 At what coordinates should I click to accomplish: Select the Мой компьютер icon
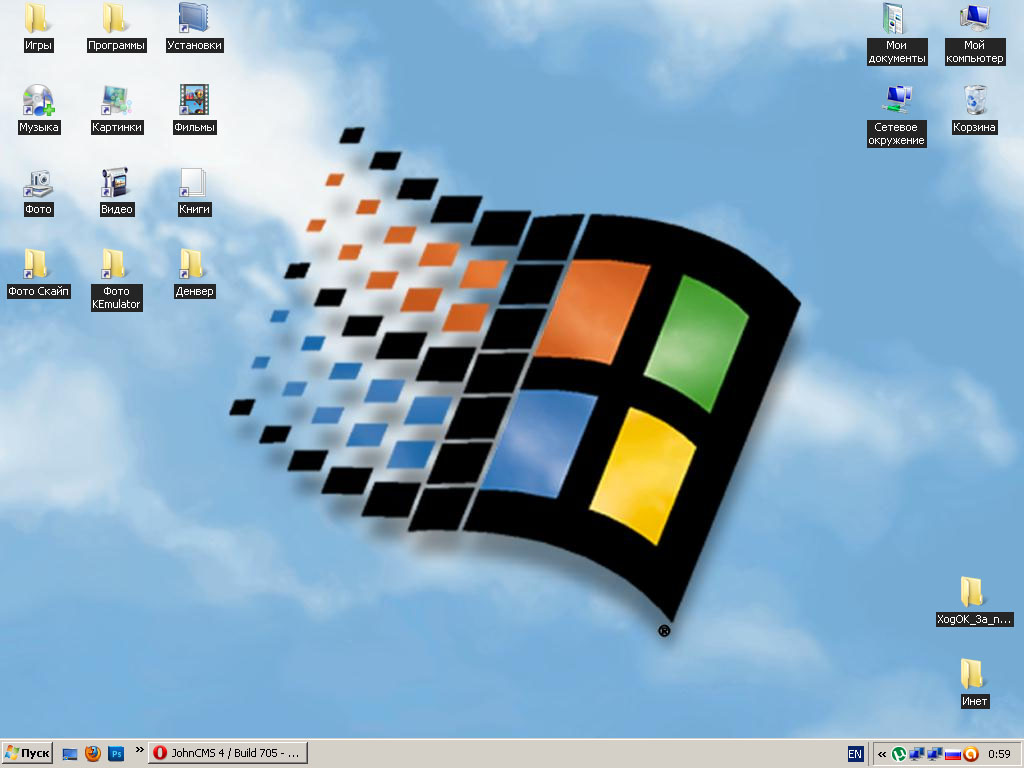pyautogui.click(x=974, y=34)
